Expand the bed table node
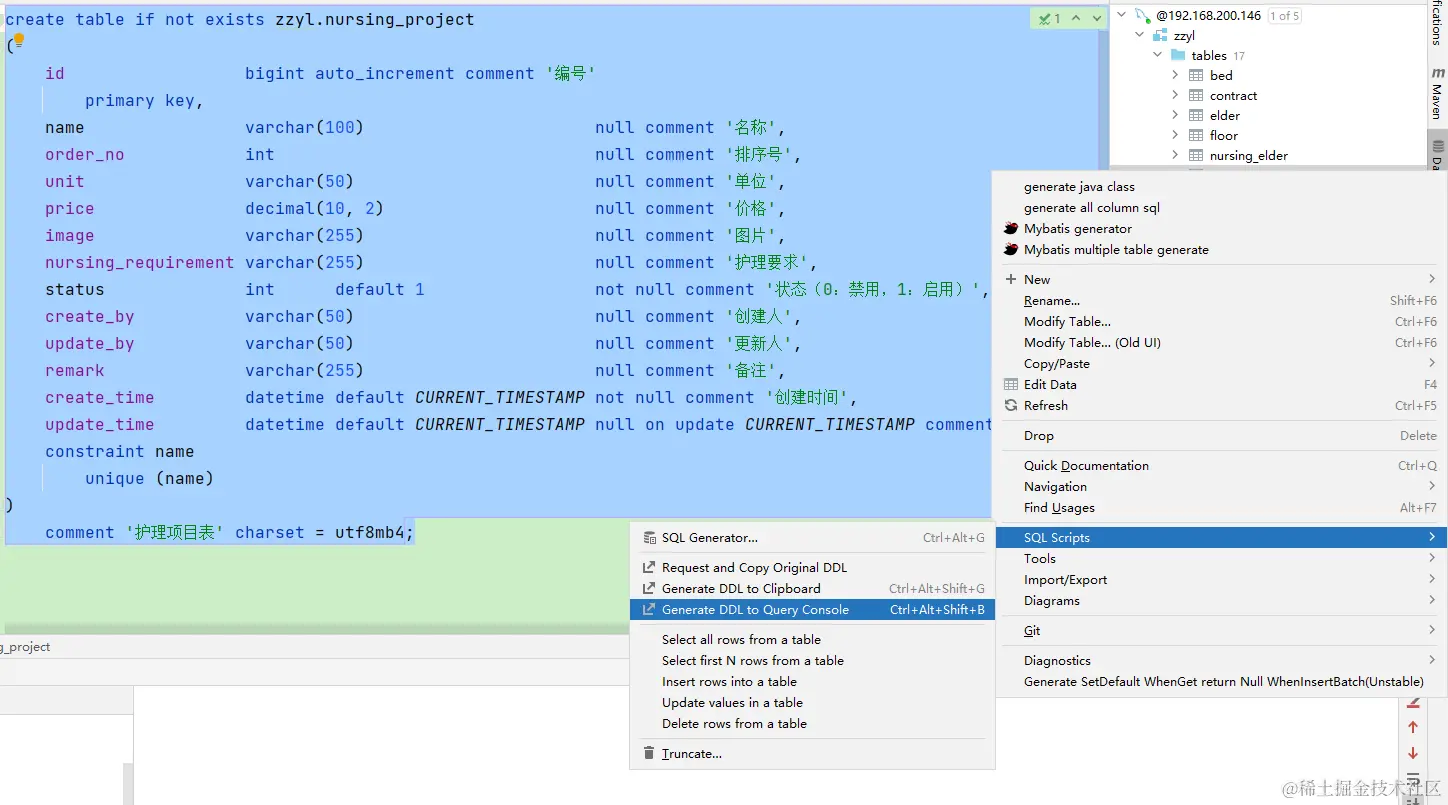This screenshot has height=805, width=1448. click(1175, 76)
